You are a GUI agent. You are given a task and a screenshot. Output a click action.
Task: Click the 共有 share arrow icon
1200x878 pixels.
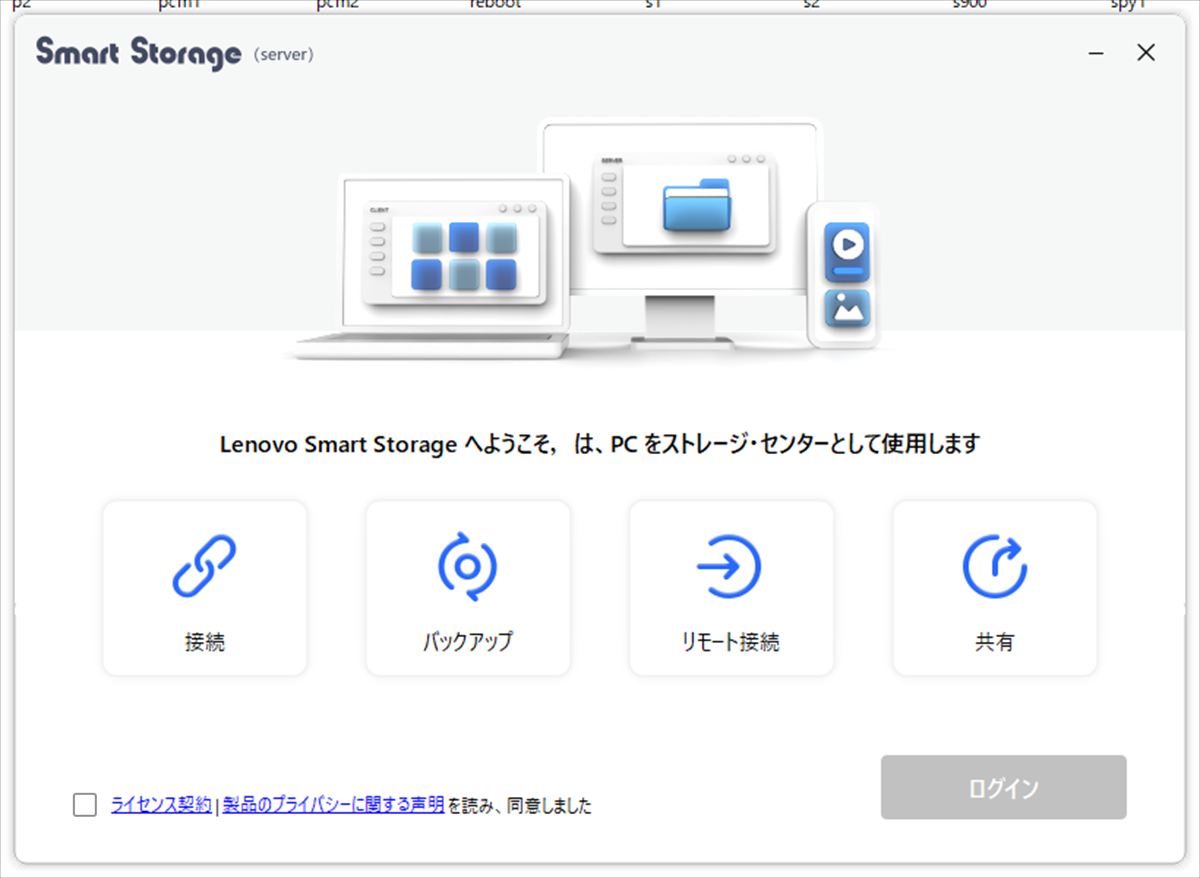[x=994, y=566]
